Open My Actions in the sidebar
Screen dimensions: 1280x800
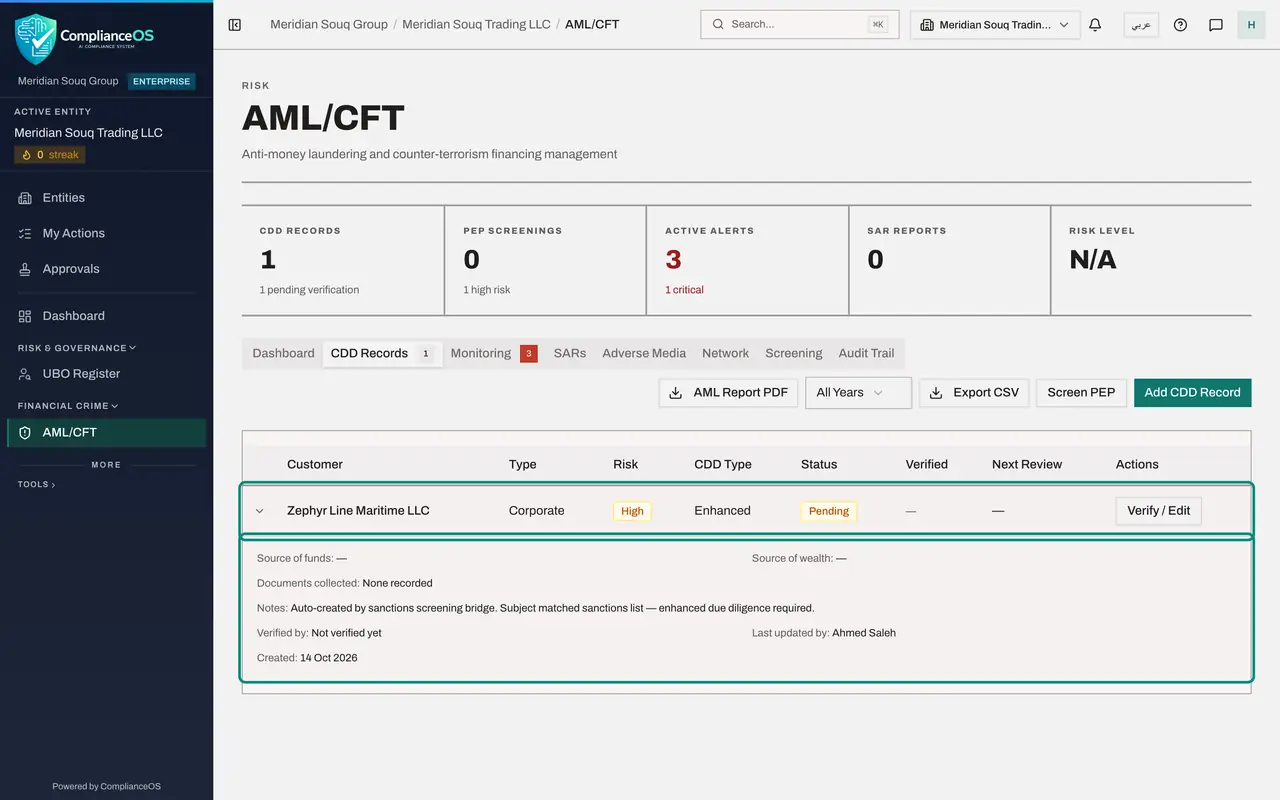106,233
